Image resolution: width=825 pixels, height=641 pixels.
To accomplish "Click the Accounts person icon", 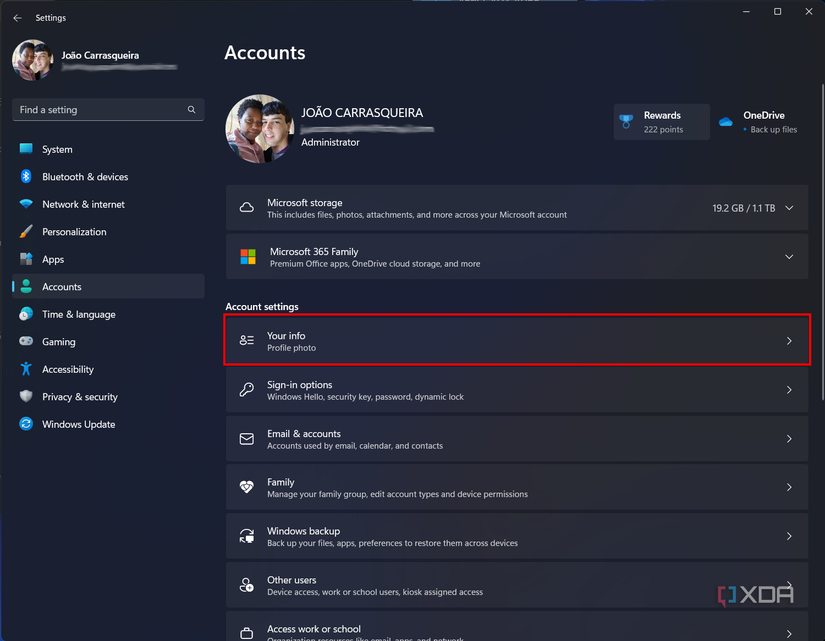I will point(26,286).
